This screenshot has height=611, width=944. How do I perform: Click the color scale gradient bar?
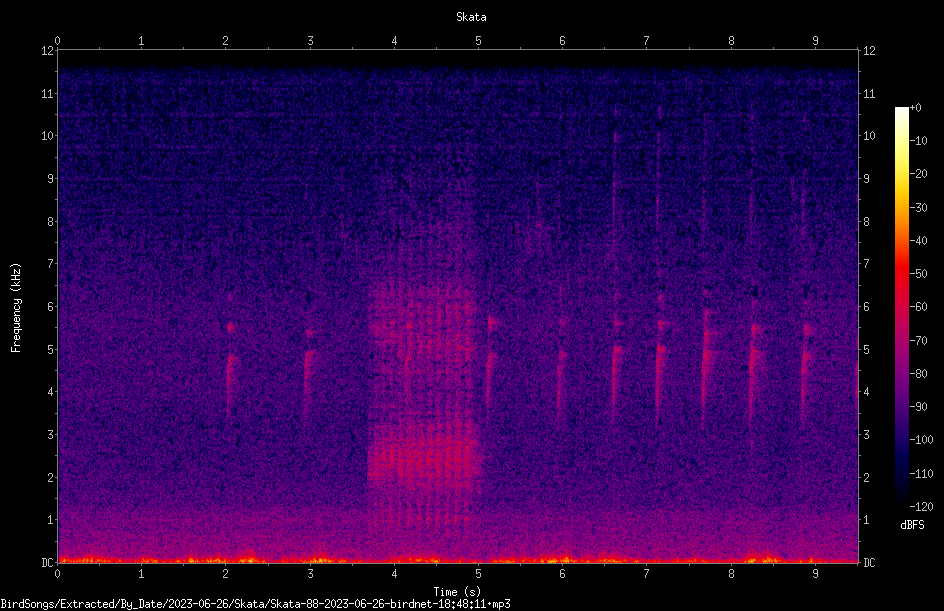[901, 306]
